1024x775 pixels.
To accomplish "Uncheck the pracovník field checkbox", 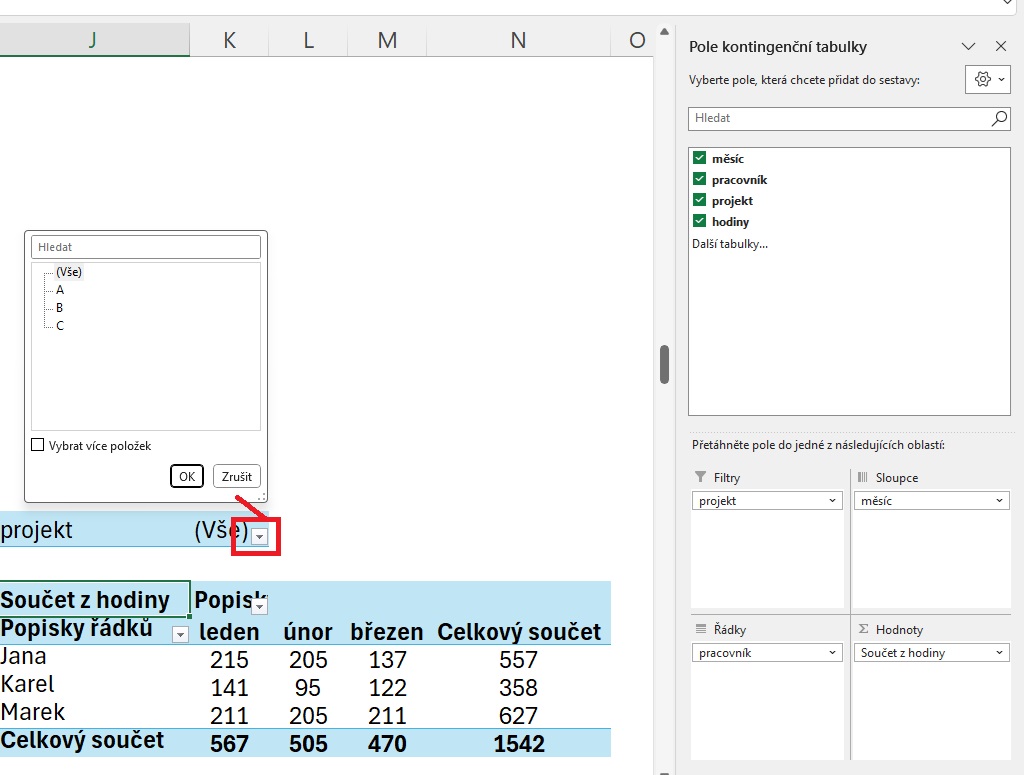I will pyautogui.click(x=700, y=180).
